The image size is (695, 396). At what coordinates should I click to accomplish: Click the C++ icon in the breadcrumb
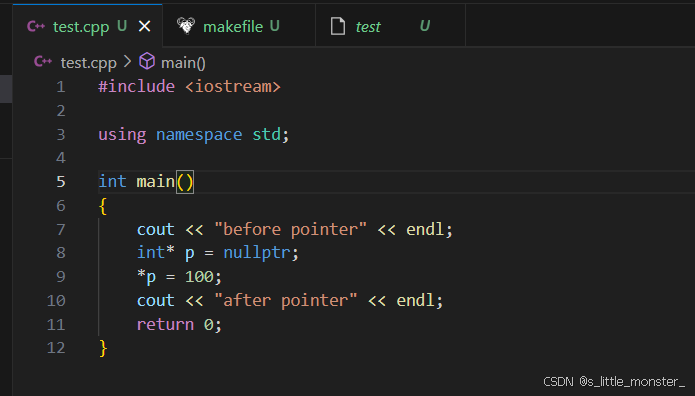click(43, 62)
